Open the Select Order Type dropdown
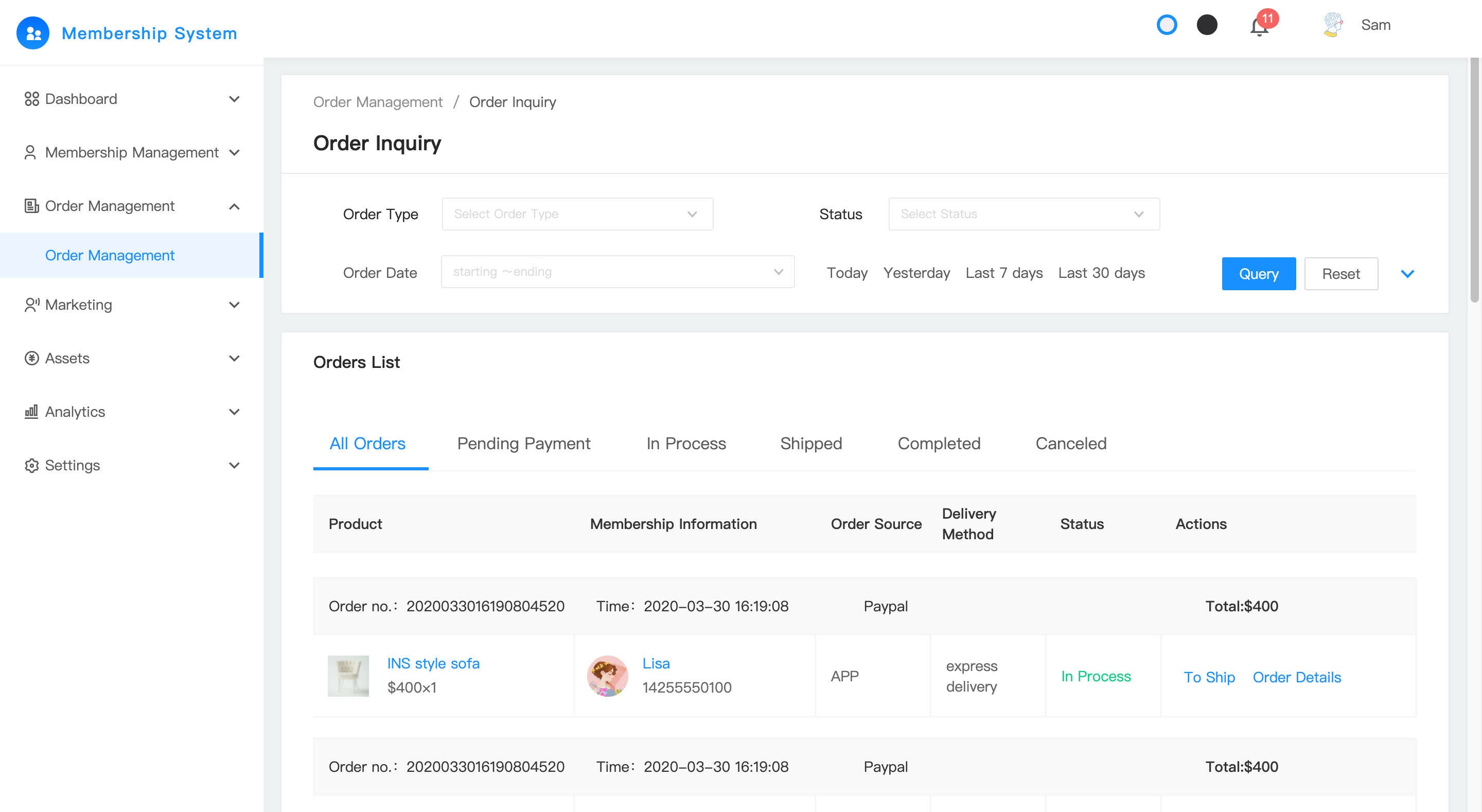This screenshot has height=812, width=1482. (577, 214)
